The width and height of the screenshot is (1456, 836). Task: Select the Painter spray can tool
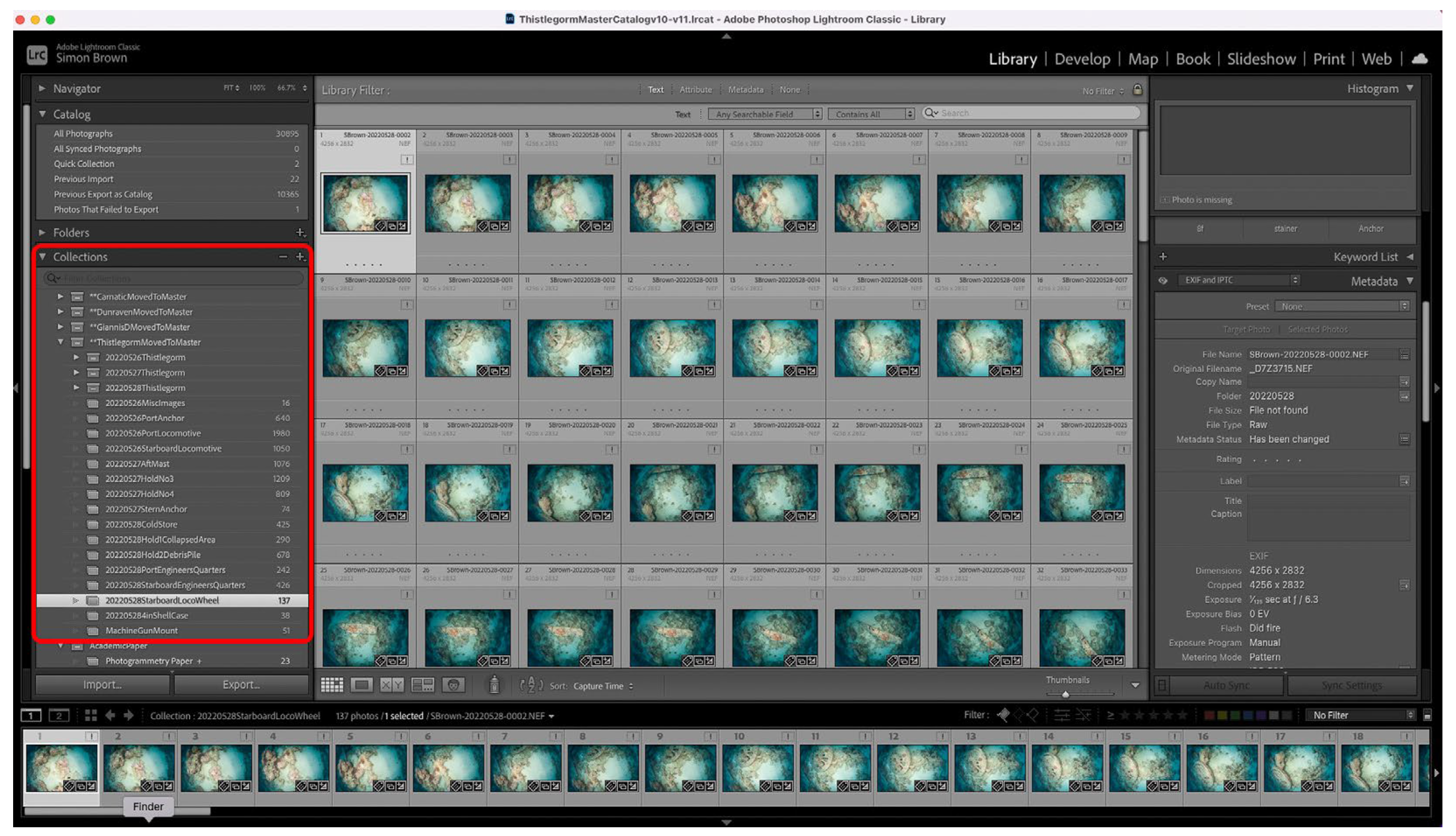tap(494, 685)
